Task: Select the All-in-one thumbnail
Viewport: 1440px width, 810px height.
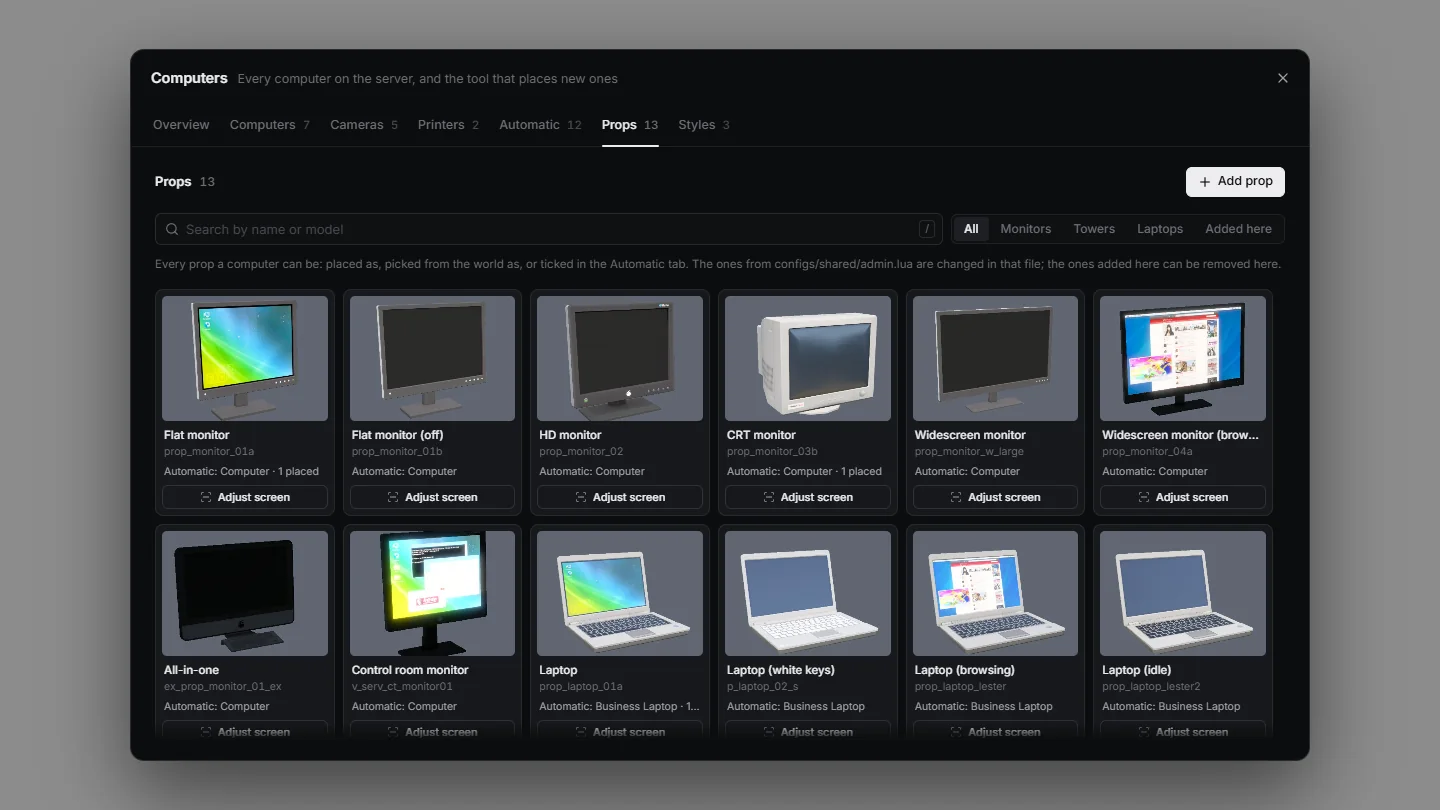Action: click(x=245, y=593)
